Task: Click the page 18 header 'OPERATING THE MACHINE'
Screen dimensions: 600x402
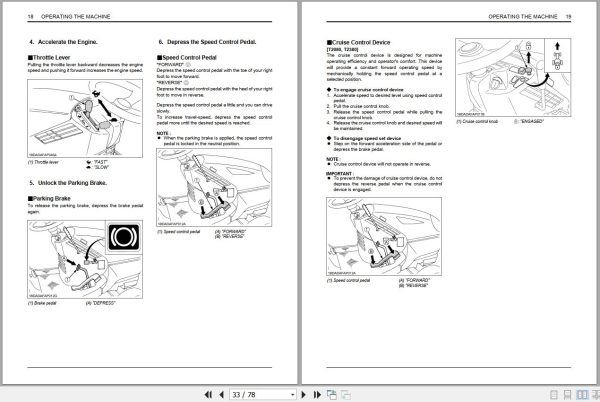Action: pos(75,16)
